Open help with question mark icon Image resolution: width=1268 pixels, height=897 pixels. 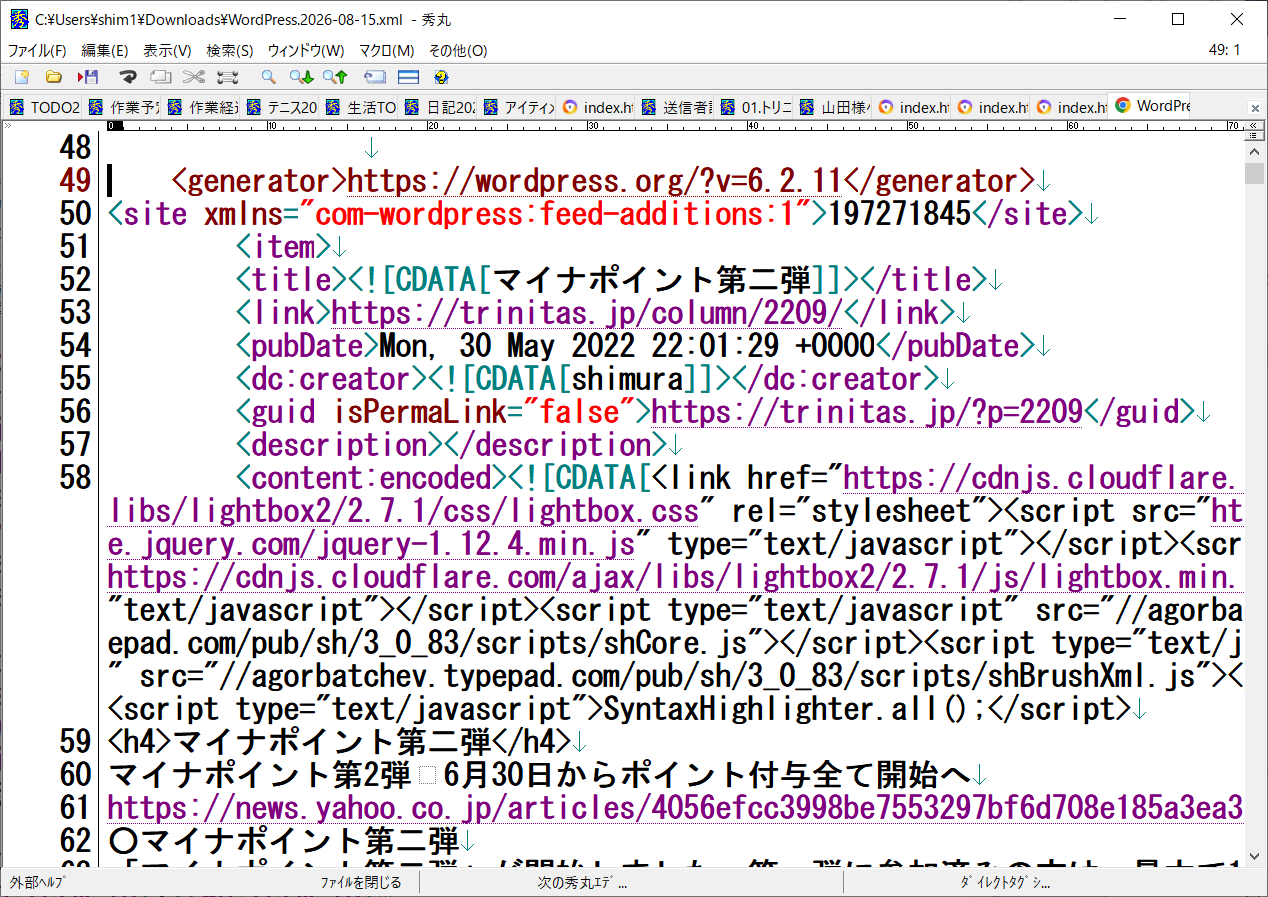pos(441,76)
